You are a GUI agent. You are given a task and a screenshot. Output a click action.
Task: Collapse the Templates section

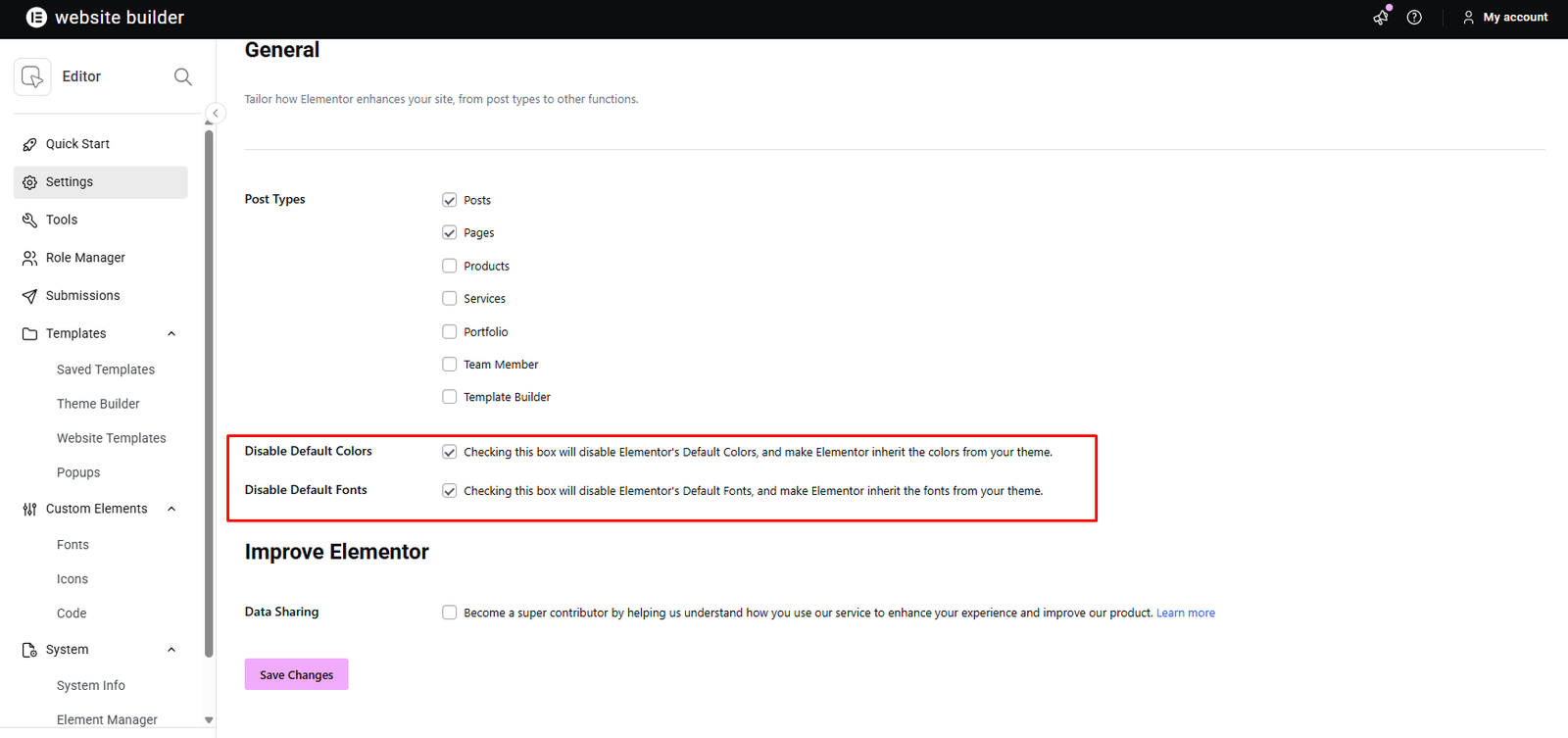click(x=171, y=334)
